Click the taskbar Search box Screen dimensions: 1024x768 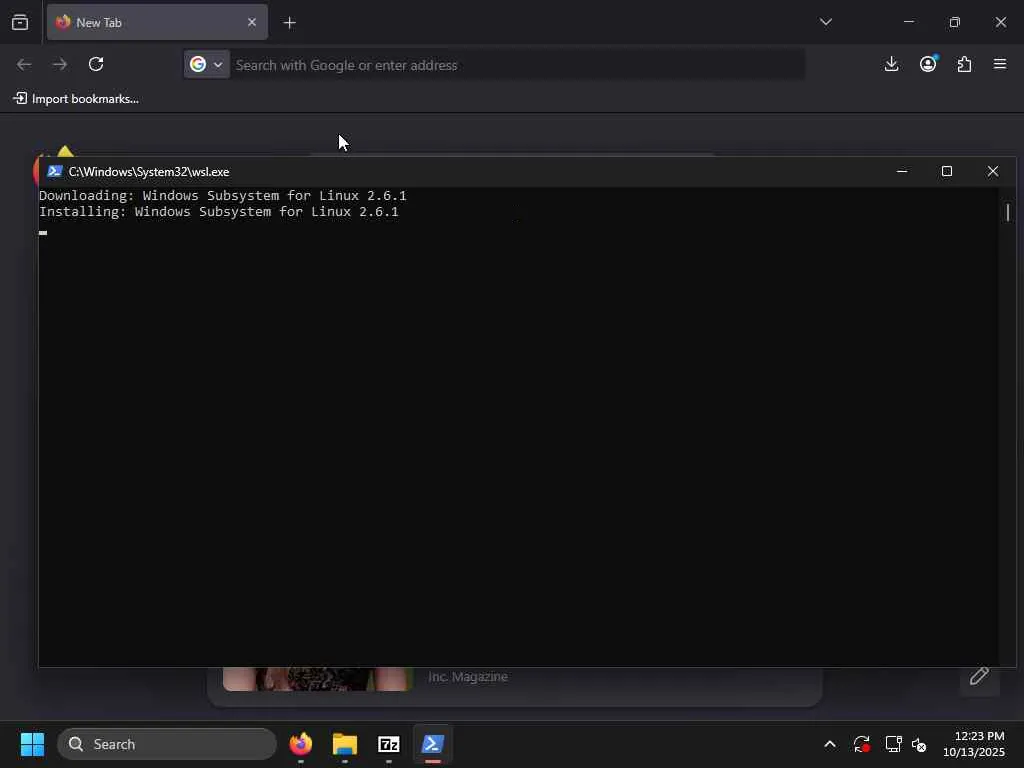click(167, 744)
